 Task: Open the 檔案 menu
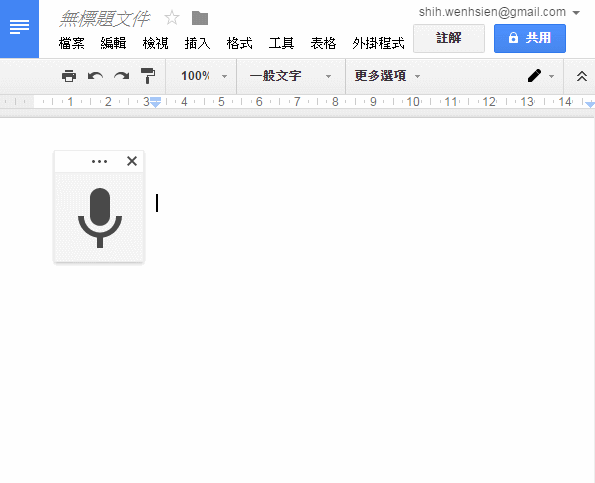71,43
